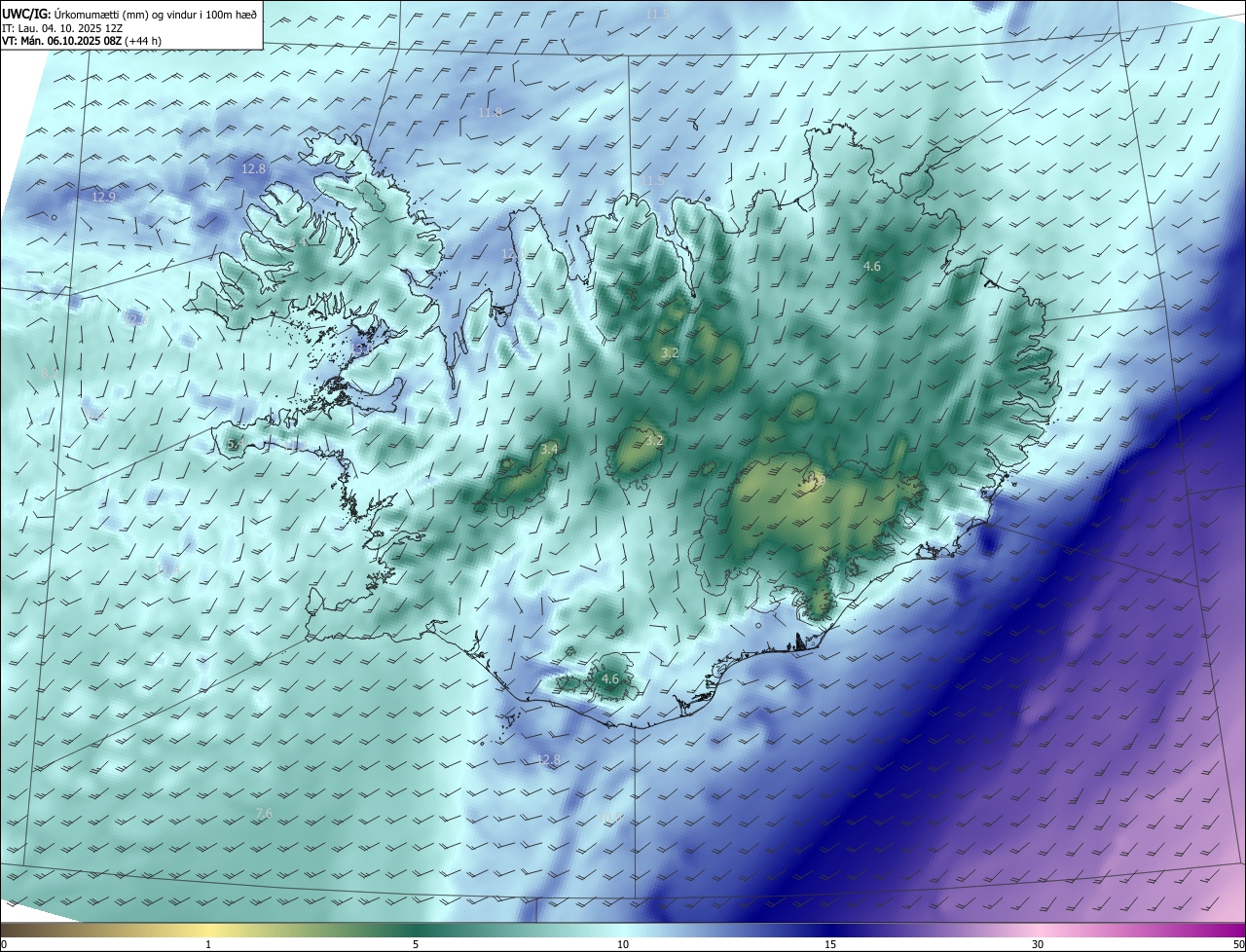Click the color scale tick labeled 1
The height and width of the screenshot is (952, 1246).
tap(208, 944)
